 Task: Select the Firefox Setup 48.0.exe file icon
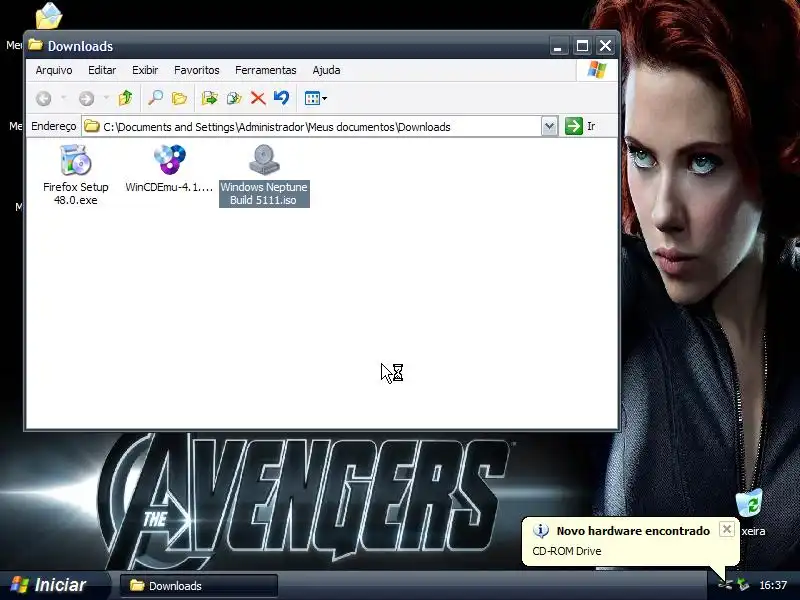click(76, 160)
